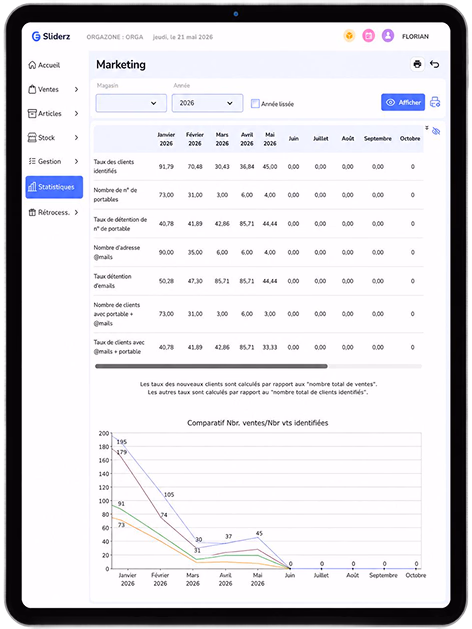Expand the Articles menu chevron
Image resolution: width=472 pixels, height=629 pixels.
(x=76, y=114)
